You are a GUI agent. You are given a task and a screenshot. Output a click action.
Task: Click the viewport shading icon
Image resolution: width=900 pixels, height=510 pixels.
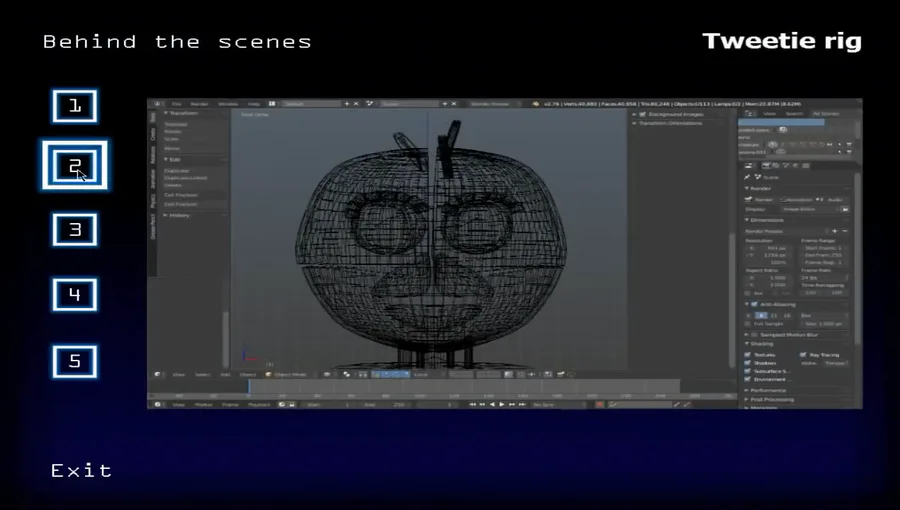click(327, 375)
